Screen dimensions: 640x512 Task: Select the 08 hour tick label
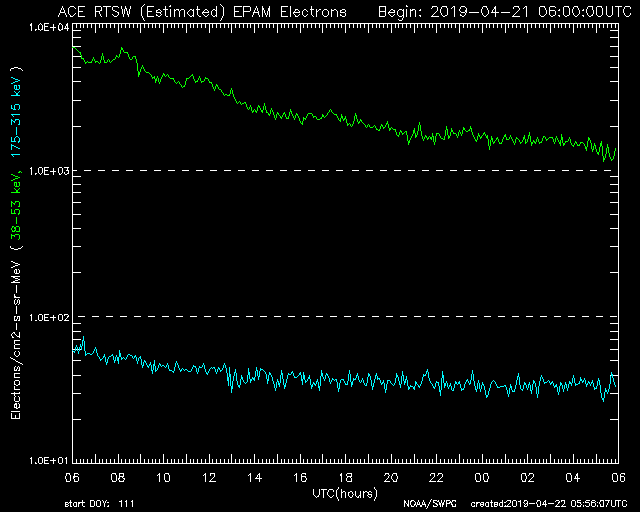(118, 476)
